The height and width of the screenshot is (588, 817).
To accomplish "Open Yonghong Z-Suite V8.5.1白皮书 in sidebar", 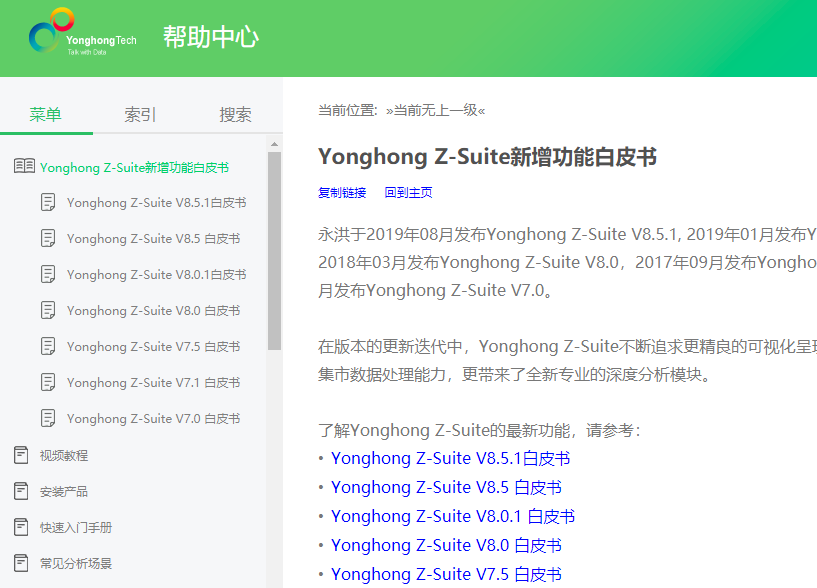I will pyautogui.click(x=156, y=203).
